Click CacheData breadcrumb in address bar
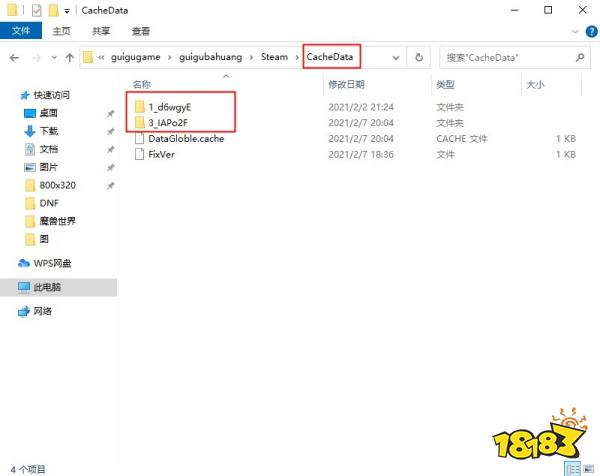The image size is (600, 476). [329, 57]
